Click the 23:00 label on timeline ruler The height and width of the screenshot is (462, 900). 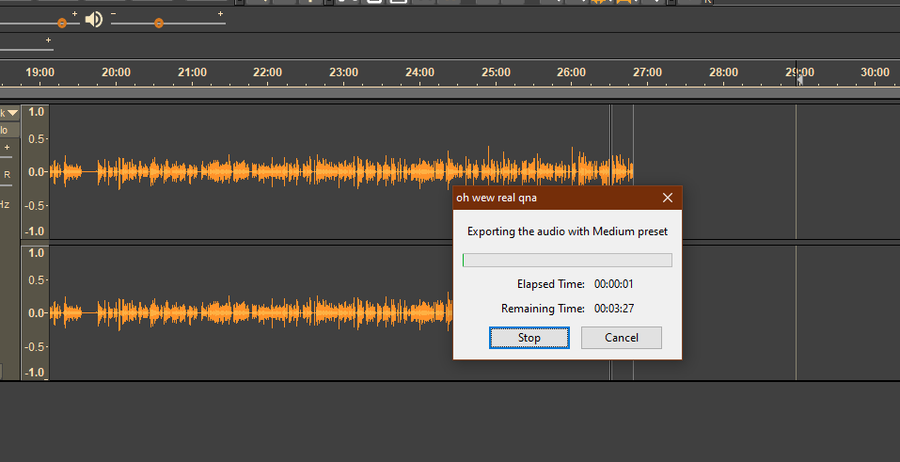click(343, 73)
